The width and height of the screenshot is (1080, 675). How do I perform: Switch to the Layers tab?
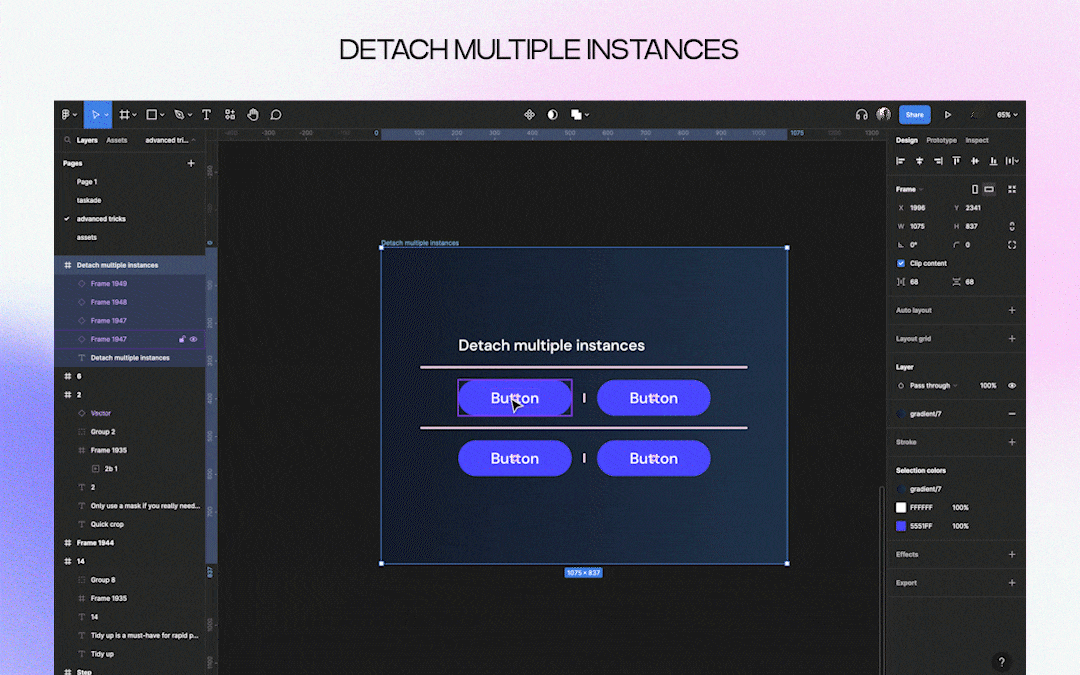[87, 141]
